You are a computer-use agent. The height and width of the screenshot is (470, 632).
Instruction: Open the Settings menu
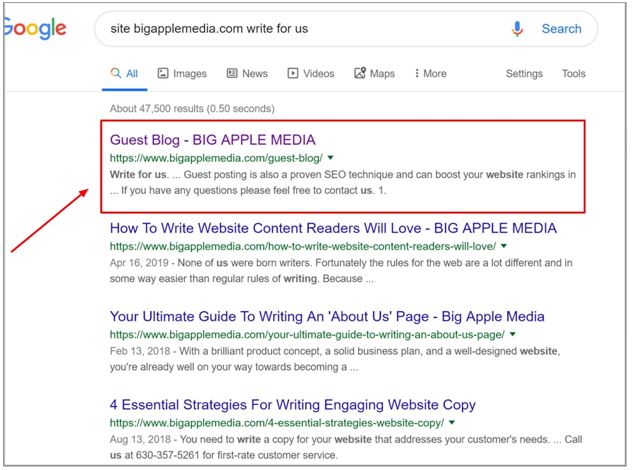[x=523, y=74]
